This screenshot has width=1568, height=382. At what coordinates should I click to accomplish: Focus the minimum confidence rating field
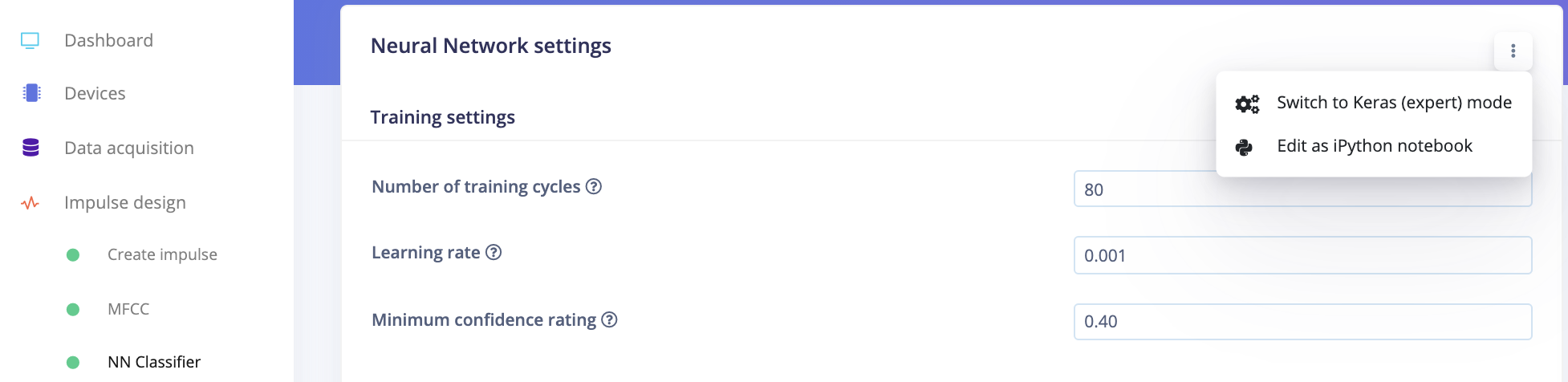pyautogui.click(x=1302, y=321)
